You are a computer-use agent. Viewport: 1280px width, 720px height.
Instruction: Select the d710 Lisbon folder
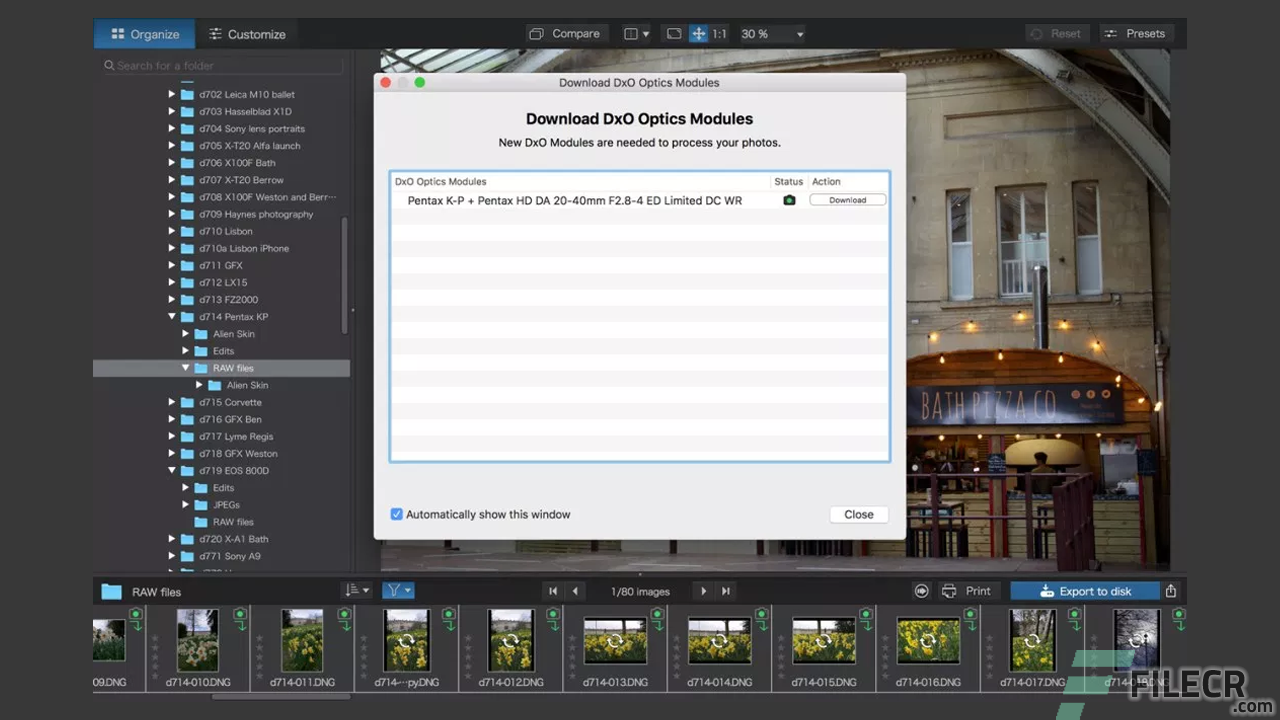(x=225, y=231)
